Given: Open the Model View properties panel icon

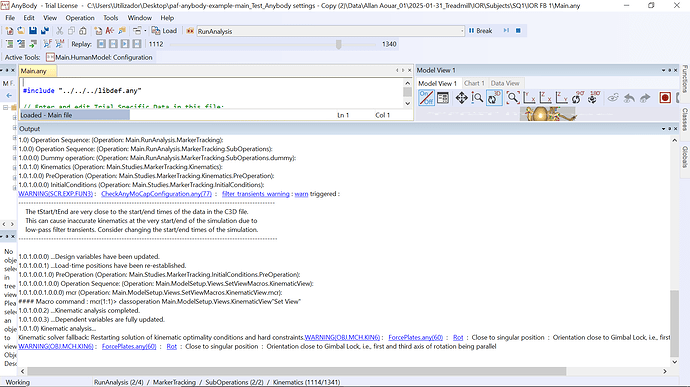Looking at the screenshot, I should 443,98.
